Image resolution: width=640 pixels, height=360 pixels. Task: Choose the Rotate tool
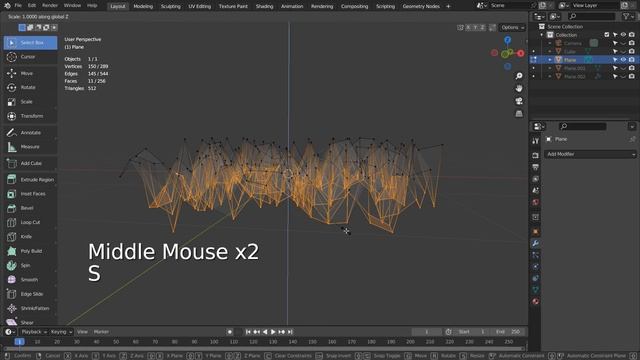pyautogui.click(x=30, y=87)
